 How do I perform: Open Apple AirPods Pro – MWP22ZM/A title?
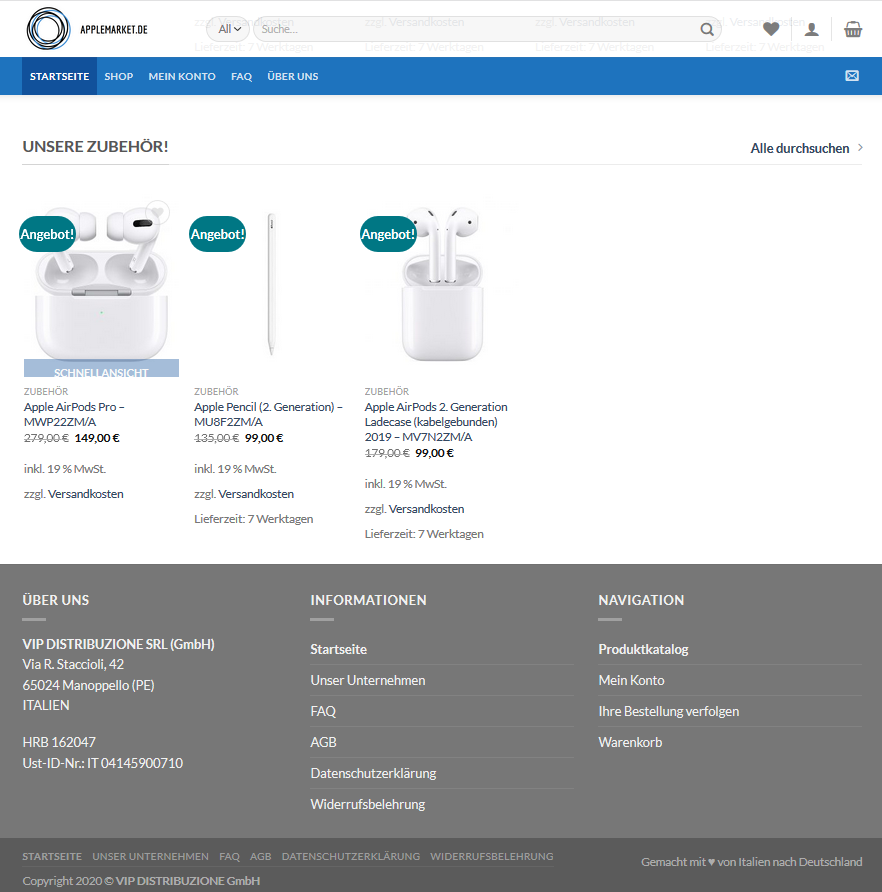coord(74,414)
